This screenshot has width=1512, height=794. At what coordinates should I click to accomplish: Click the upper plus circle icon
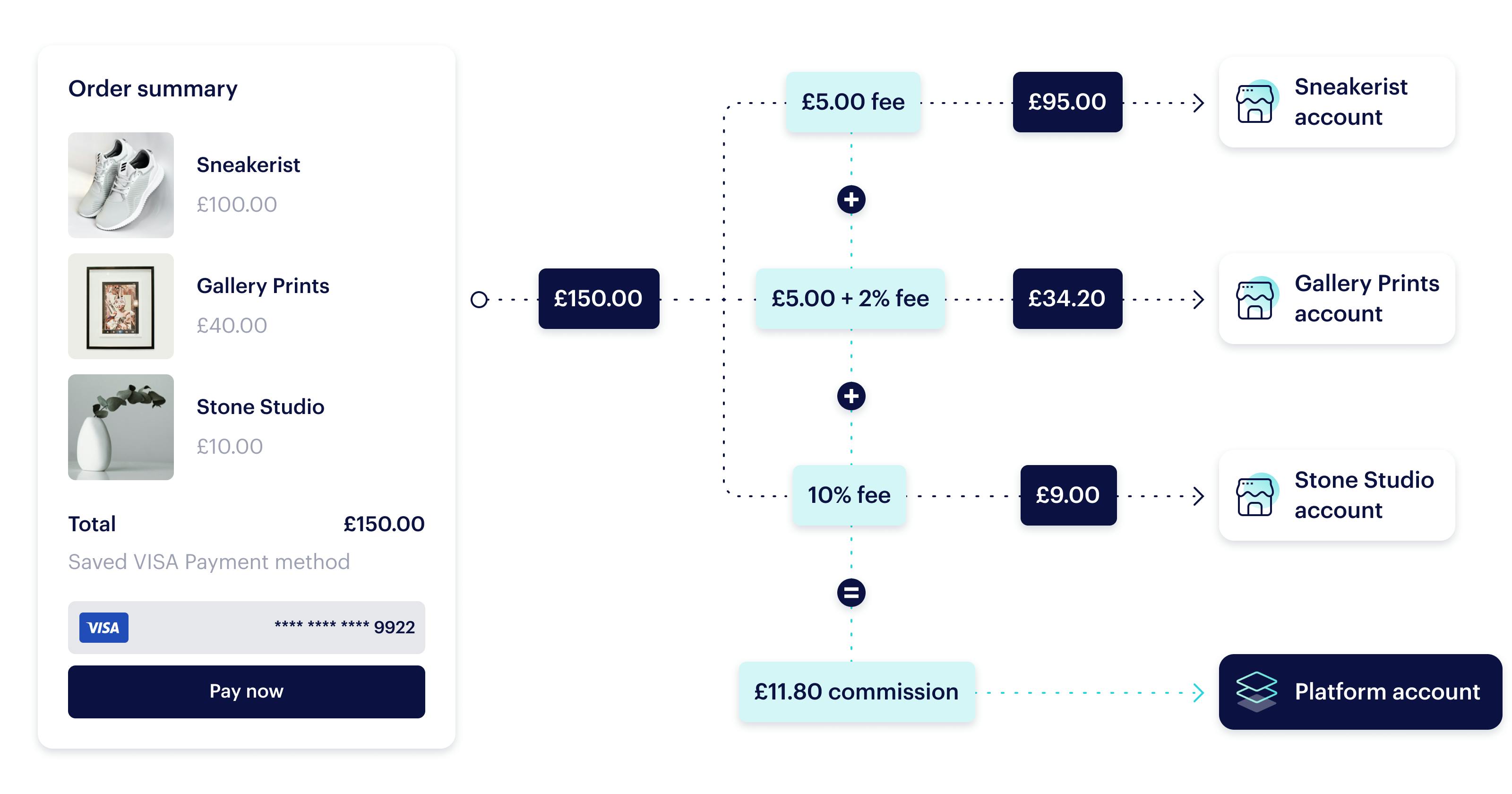851,199
